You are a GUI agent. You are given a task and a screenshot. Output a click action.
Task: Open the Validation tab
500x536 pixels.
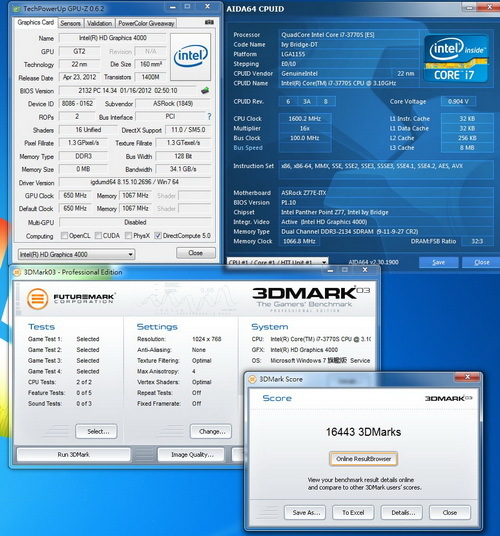pos(99,23)
